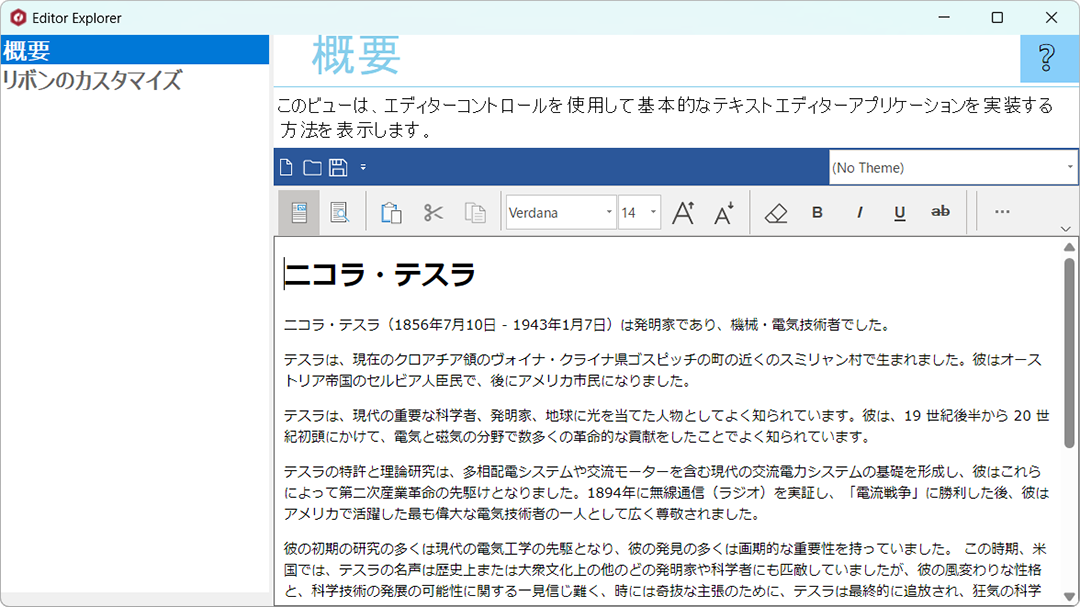Toggle bold formatting

pos(817,212)
